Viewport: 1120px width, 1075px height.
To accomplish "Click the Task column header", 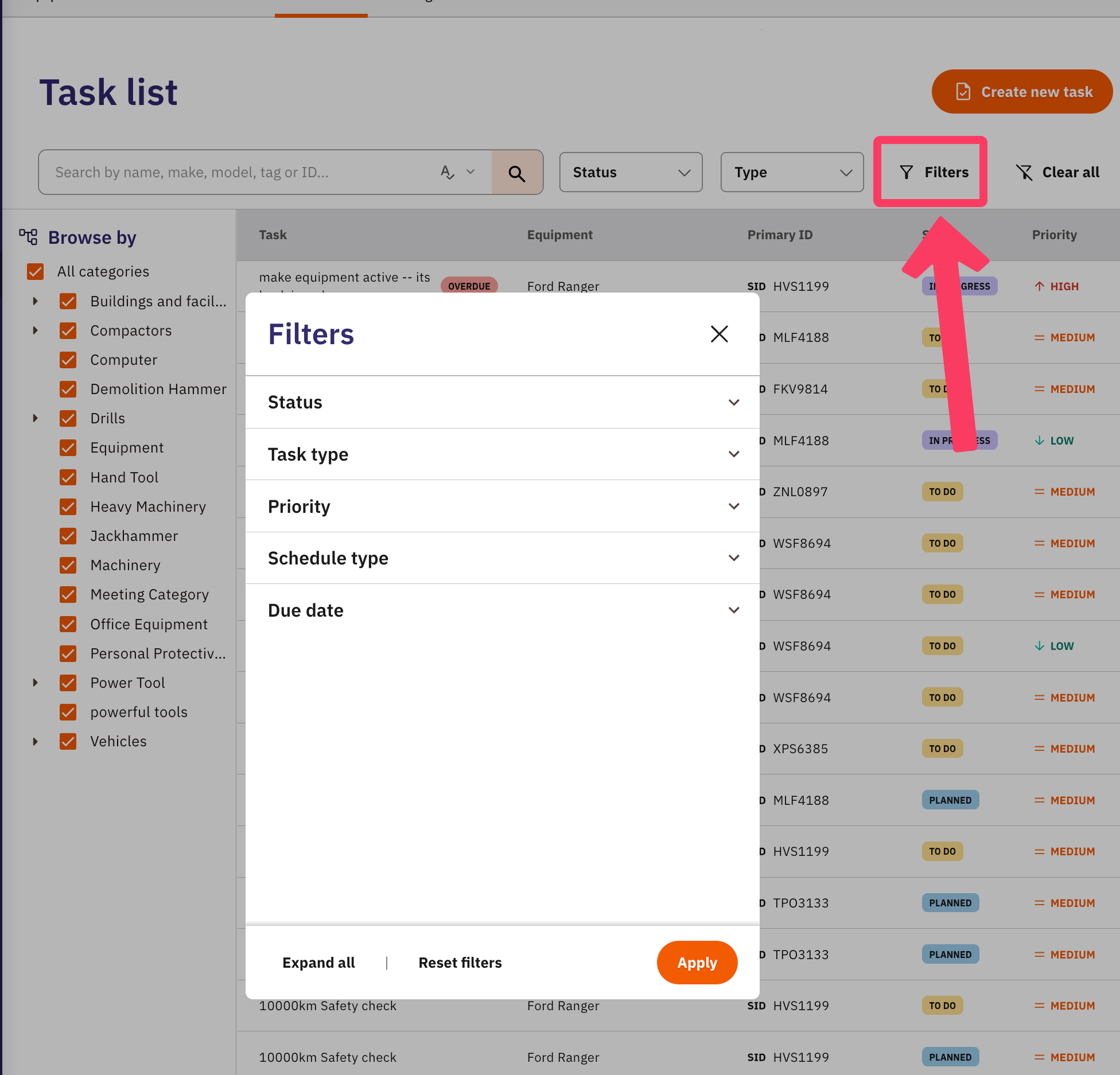I will (x=273, y=235).
